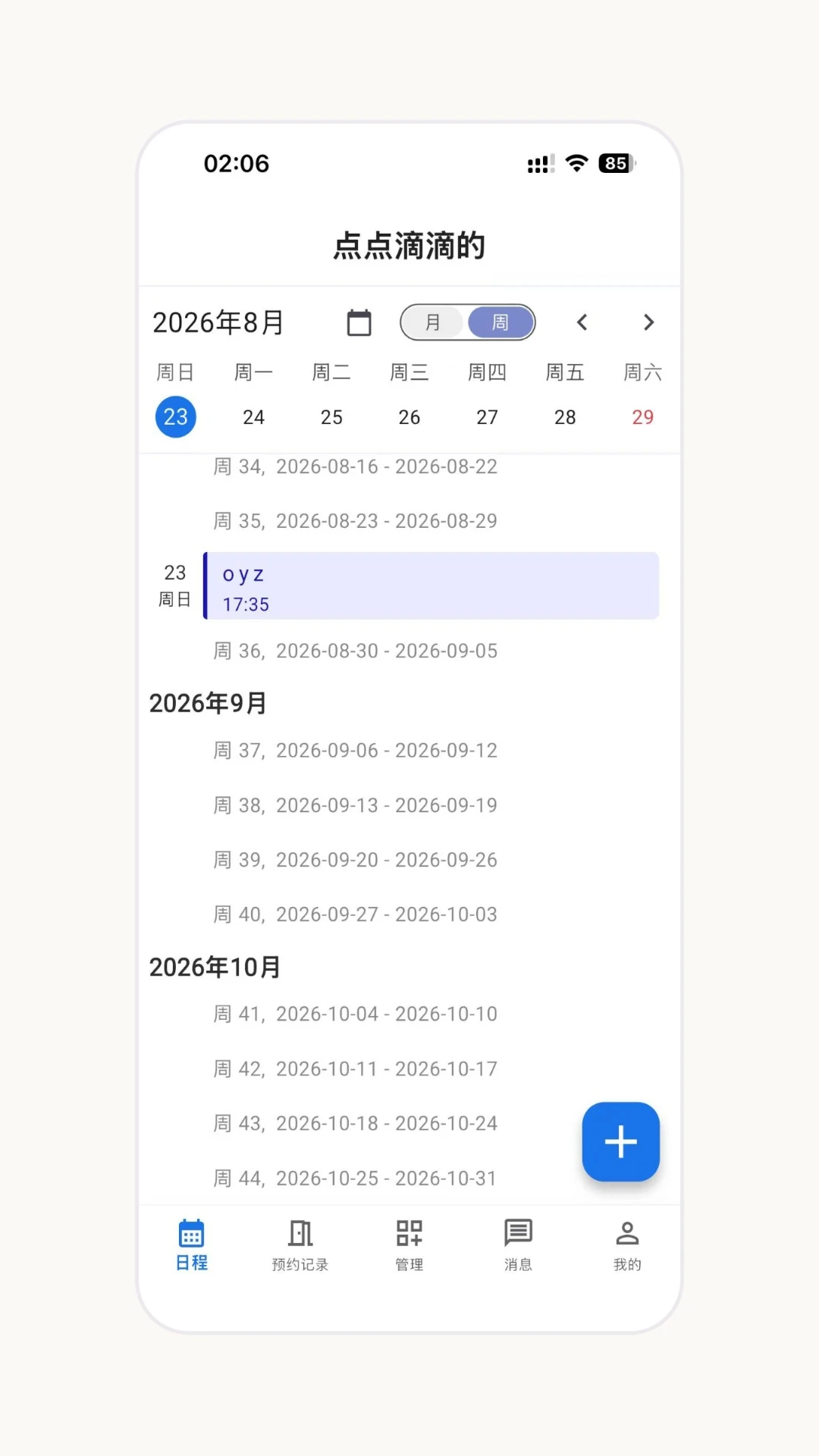Open the calendar date picker icon
The image size is (819, 1456).
[x=359, y=322]
